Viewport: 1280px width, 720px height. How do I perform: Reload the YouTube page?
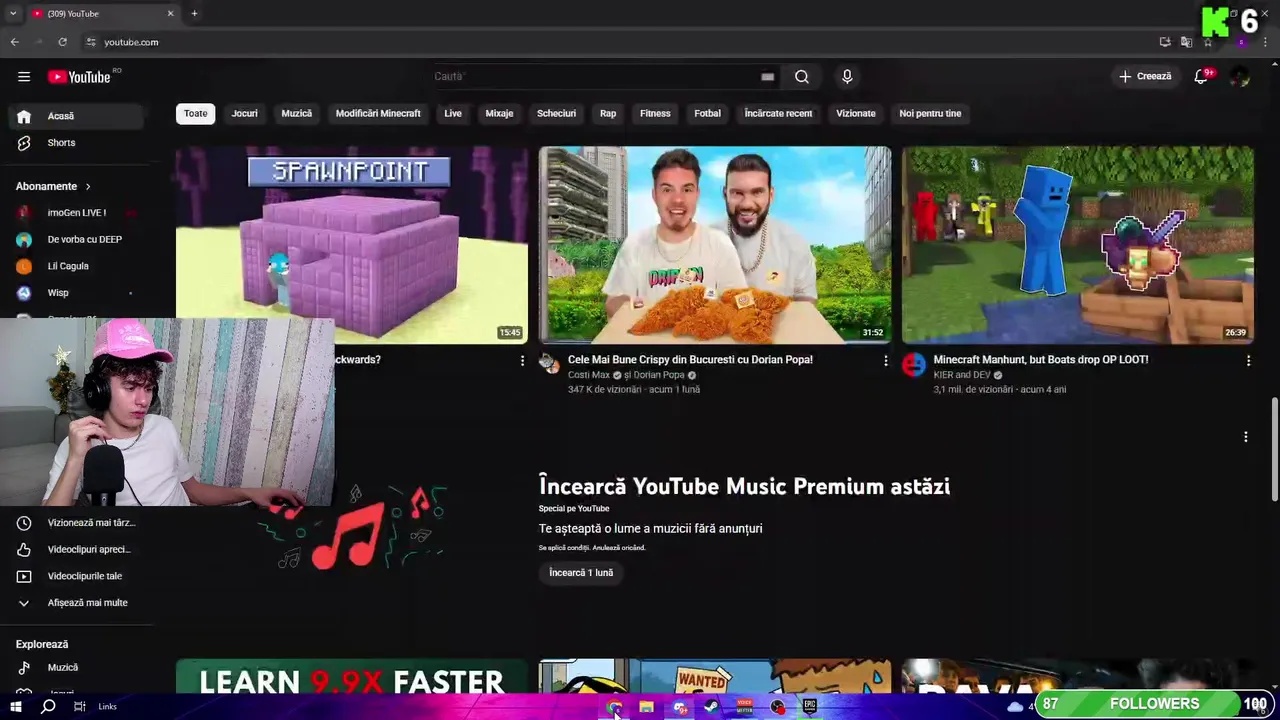click(x=62, y=42)
